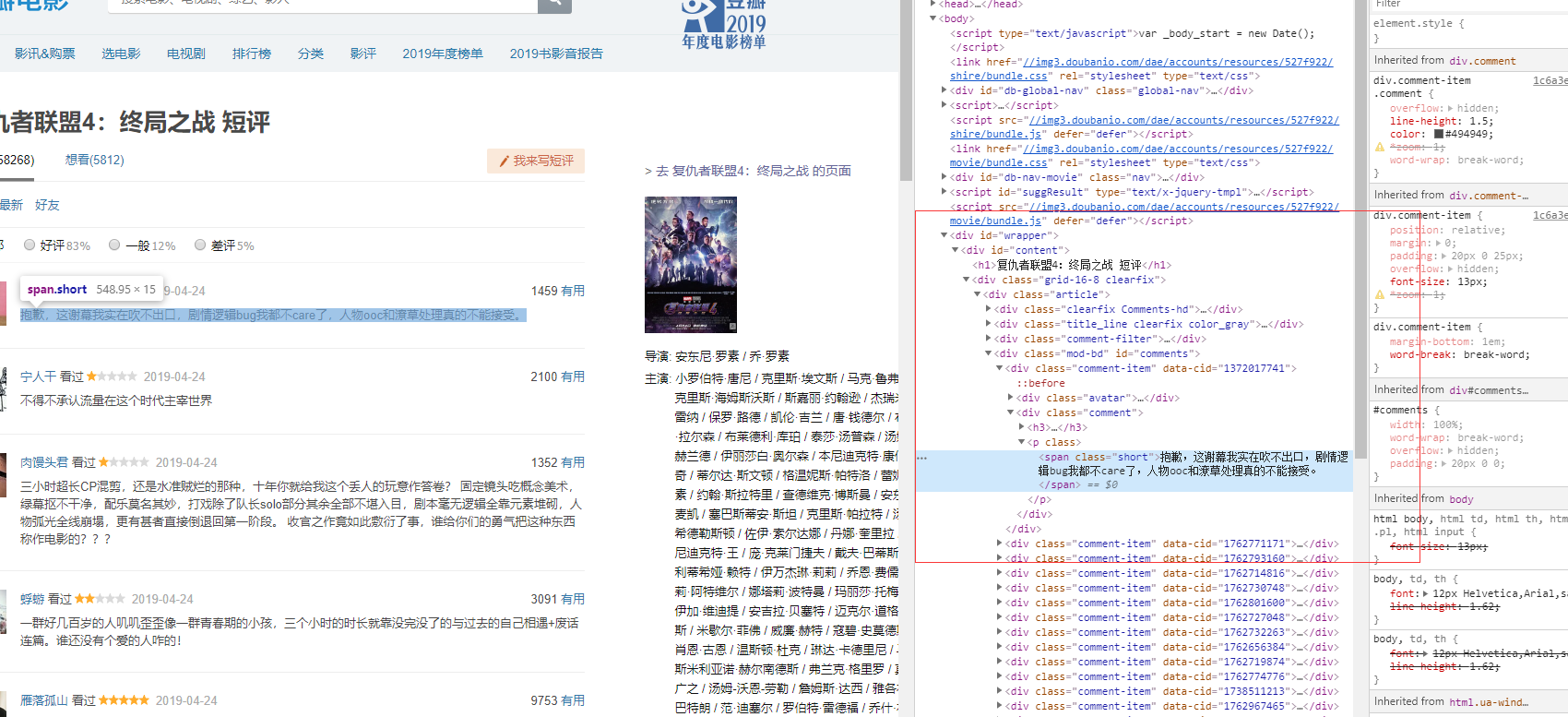Expand the overflow hidden shorthand in .comment rule
The image size is (1568, 717).
[x=1451, y=108]
